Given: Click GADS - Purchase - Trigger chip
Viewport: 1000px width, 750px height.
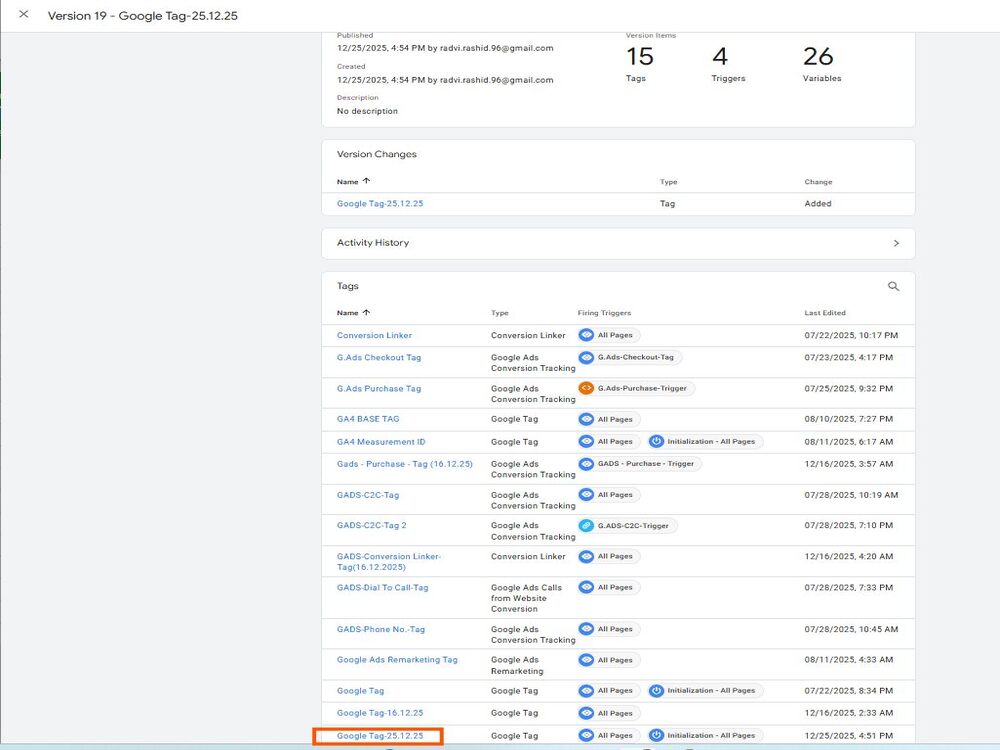Looking at the screenshot, I should point(640,464).
